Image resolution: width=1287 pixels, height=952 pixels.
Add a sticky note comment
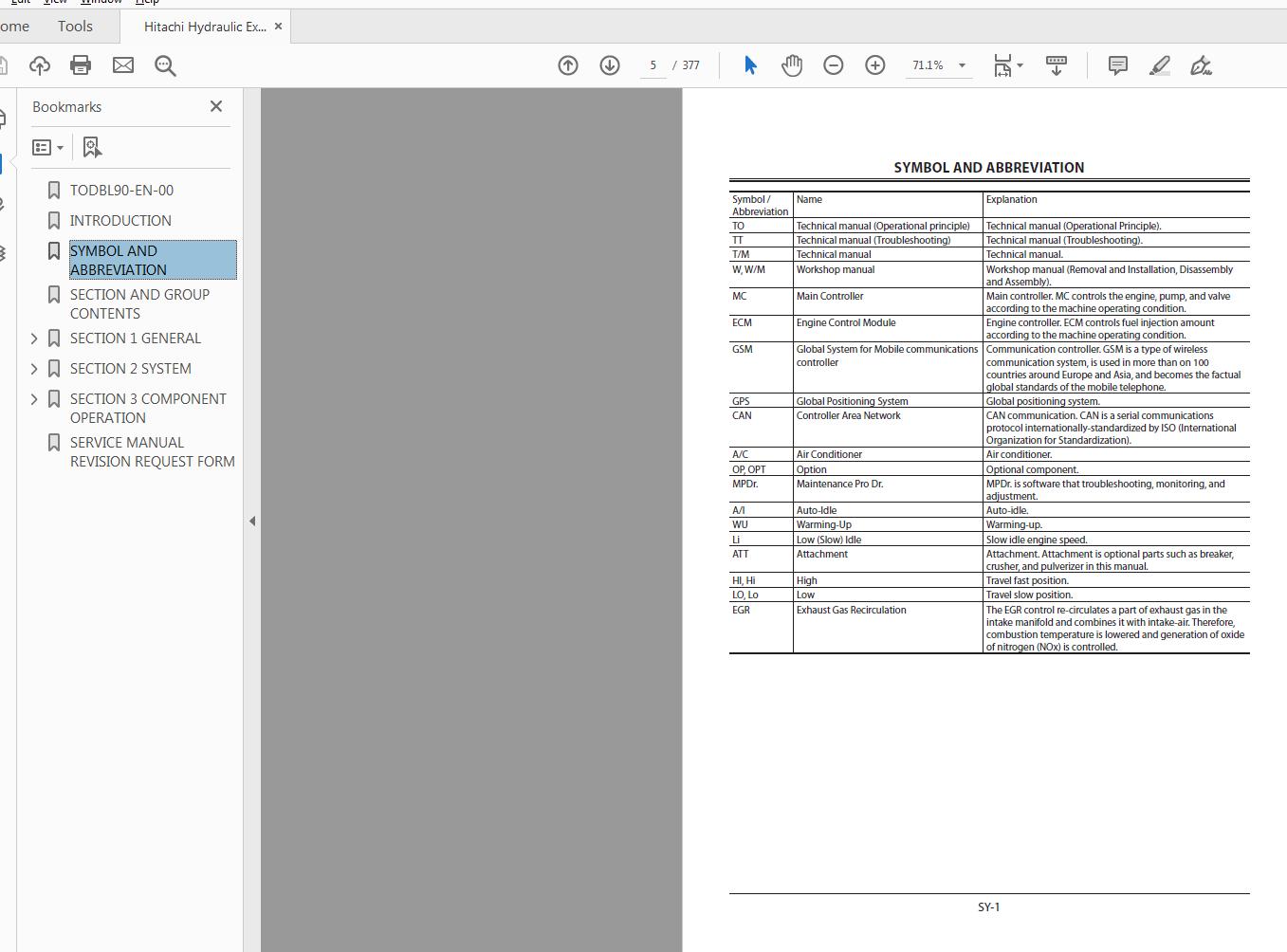tap(1118, 65)
